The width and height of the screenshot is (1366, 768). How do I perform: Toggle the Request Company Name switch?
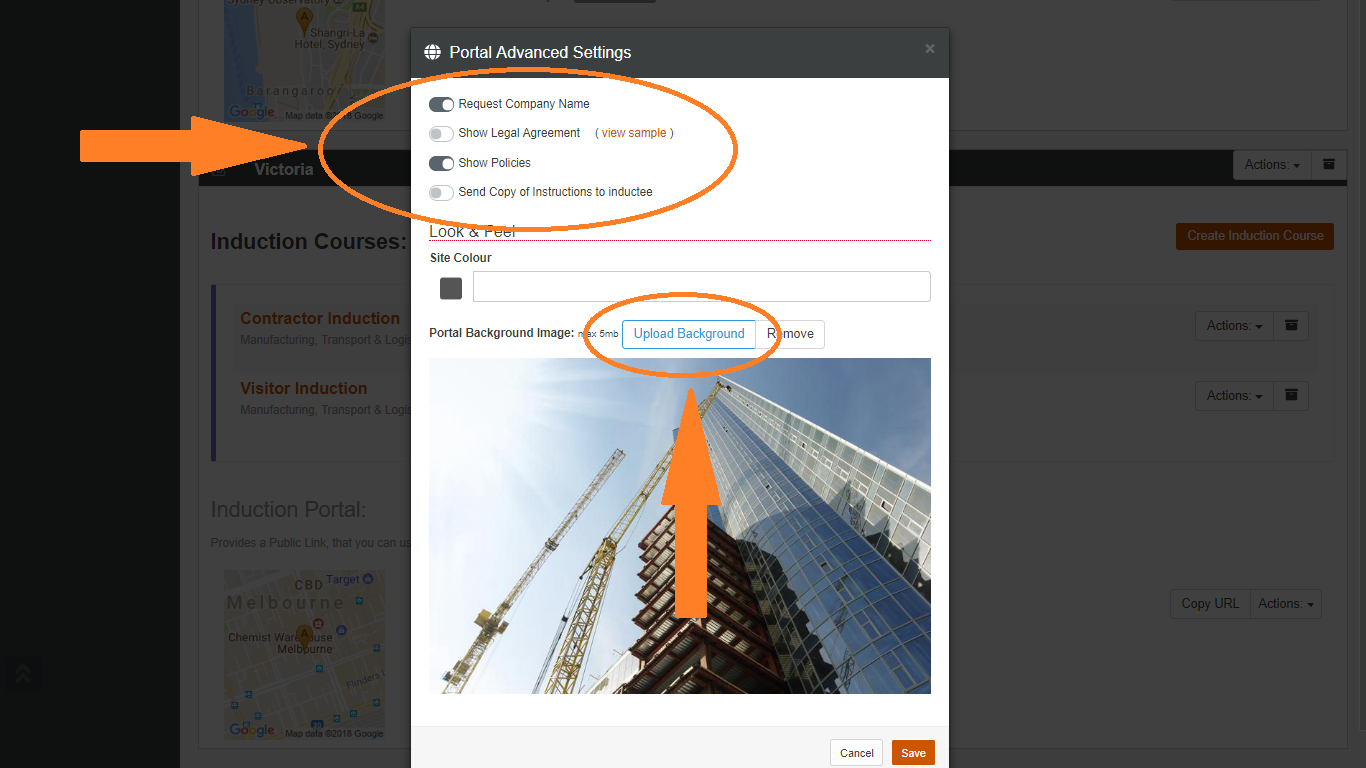tap(441, 104)
